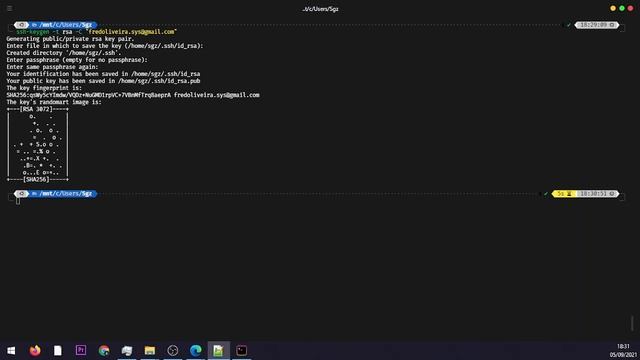The image size is (640, 360).
Task: Click the green maximize window button
Action: pyautogui.click(x=622, y=8)
